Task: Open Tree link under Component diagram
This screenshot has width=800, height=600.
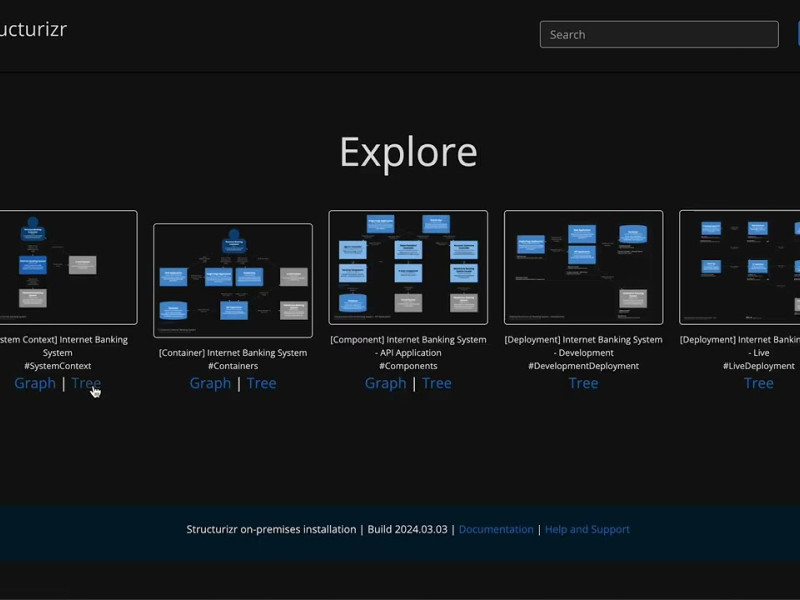Action: coord(437,383)
